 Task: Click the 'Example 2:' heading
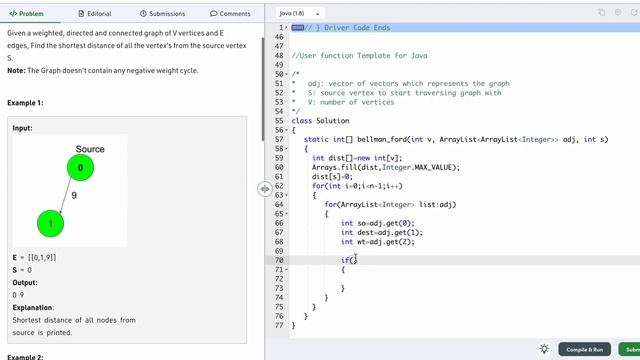(25, 357)
